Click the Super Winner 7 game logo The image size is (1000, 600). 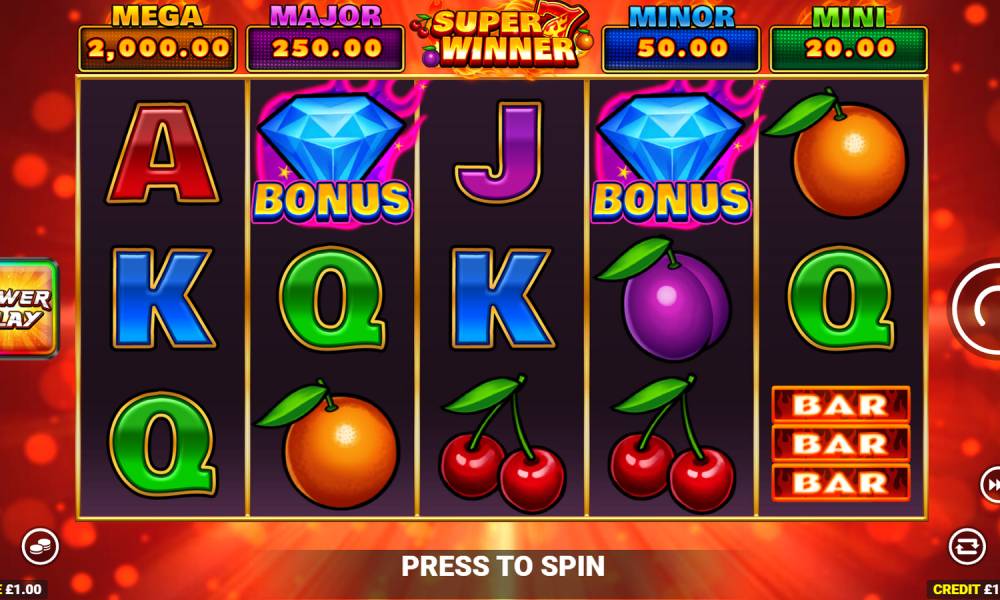coord(503,38)
